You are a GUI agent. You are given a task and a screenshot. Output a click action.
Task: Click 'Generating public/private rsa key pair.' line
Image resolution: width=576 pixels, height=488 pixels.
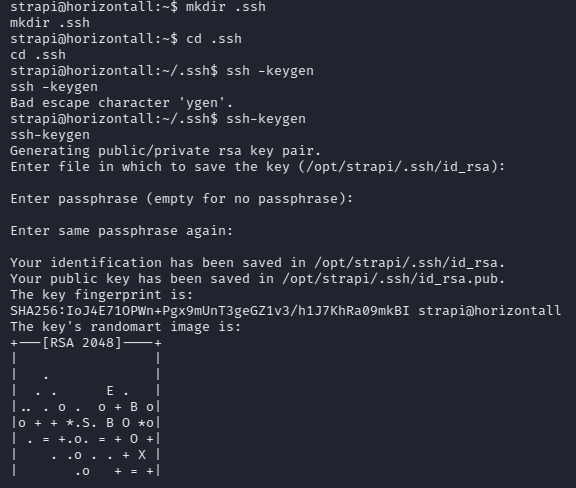pyautogui.click(x=166, y=151)
